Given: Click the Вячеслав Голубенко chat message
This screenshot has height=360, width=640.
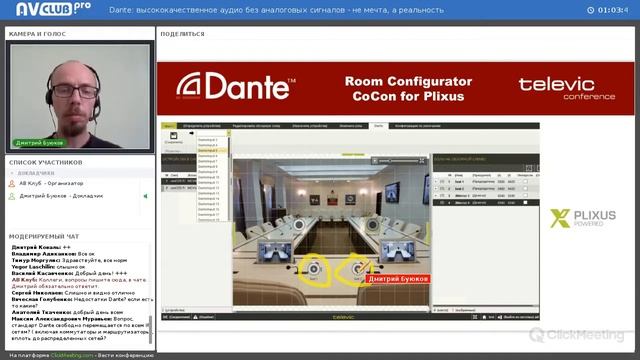Looking at the screenshot, I should (82, 302).
